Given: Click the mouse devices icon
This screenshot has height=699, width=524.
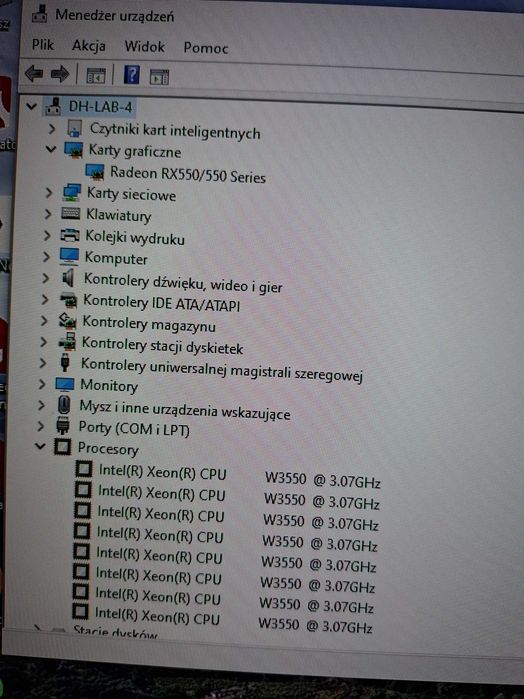Looking at the screenshot, I should pos(64,405).
